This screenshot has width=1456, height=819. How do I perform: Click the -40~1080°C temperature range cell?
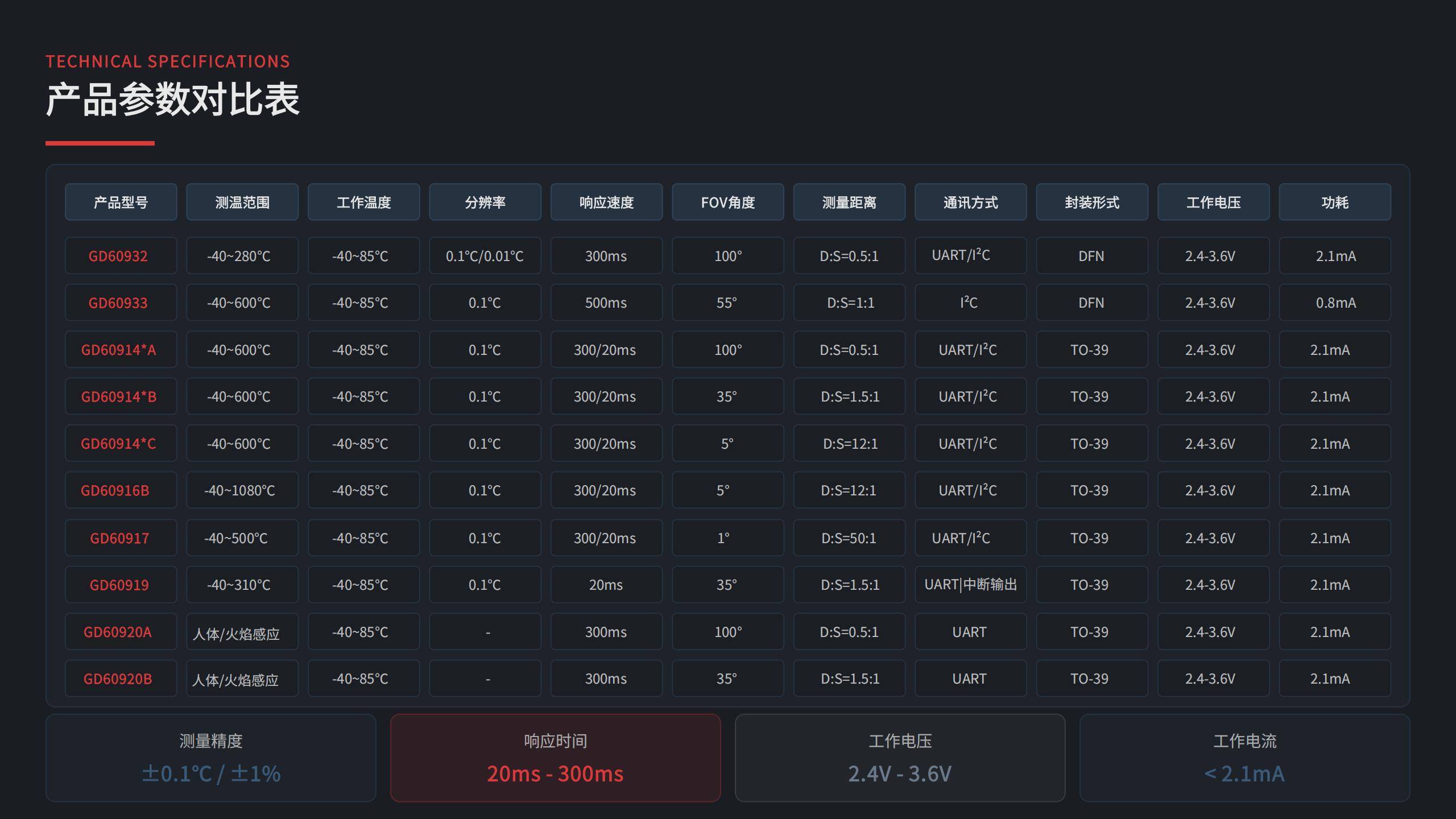(242, 490)
